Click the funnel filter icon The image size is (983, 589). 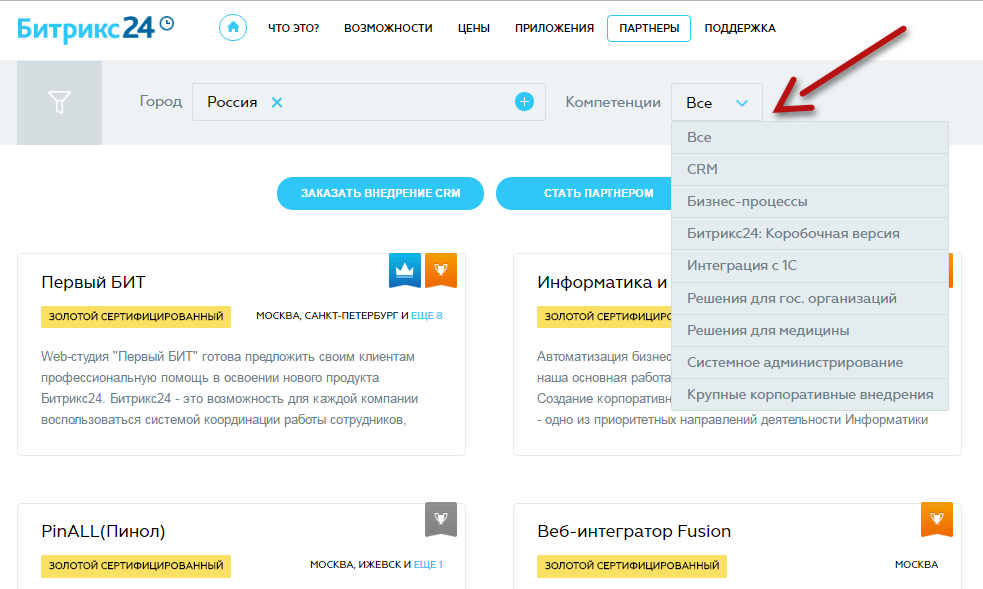pyautogui.click(x=60, y=102)
